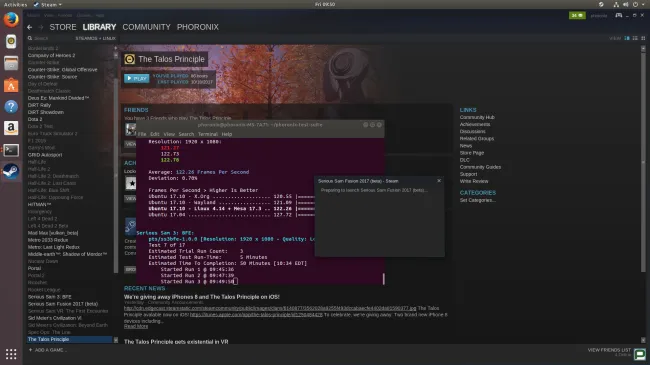
Task: Open the friends chat icon
Action: 640,354
